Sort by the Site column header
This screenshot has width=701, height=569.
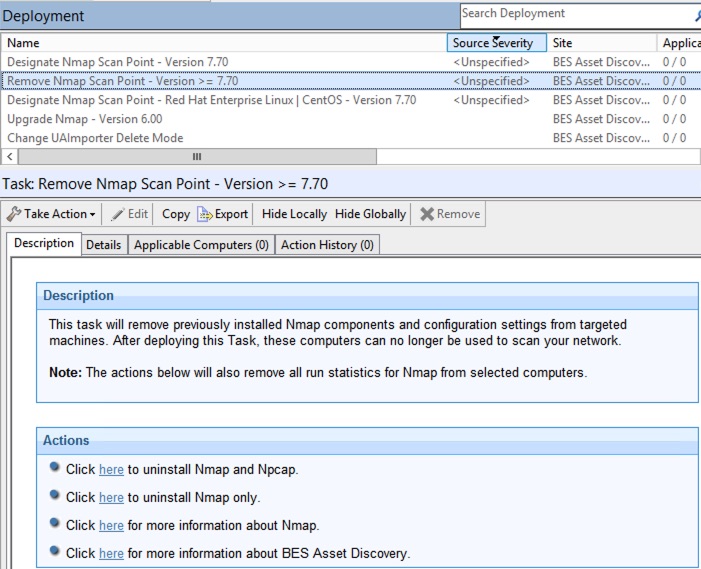pos(602,43)
